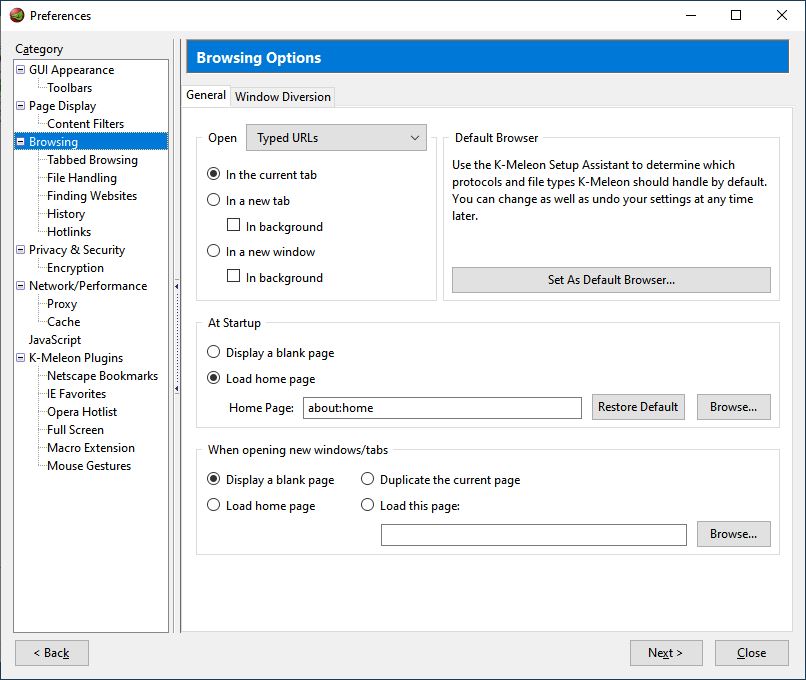Open History category

pyautogui.click(x=66, y=214)
